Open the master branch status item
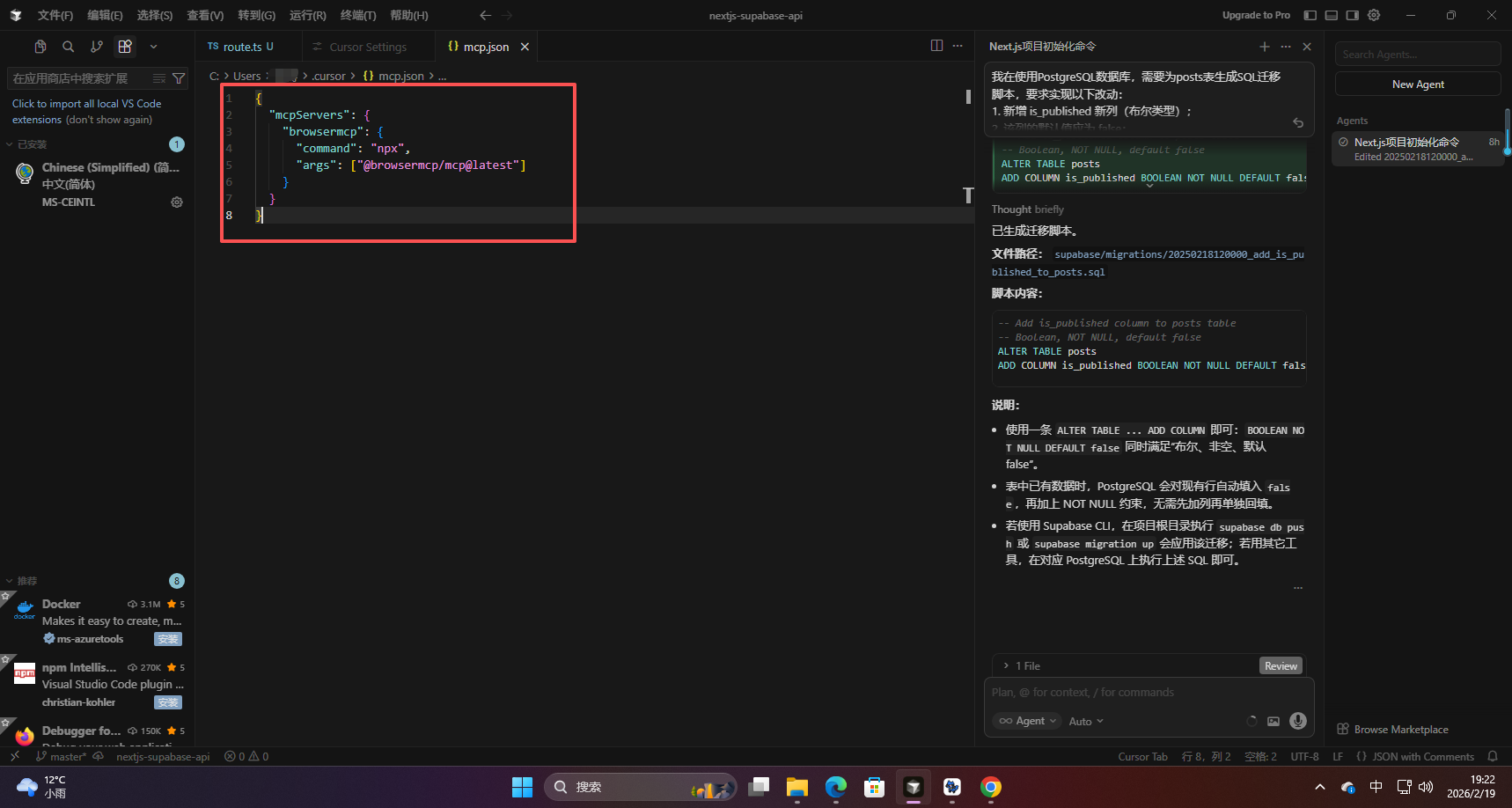The image size is (1512, 808). pos(62,757)
